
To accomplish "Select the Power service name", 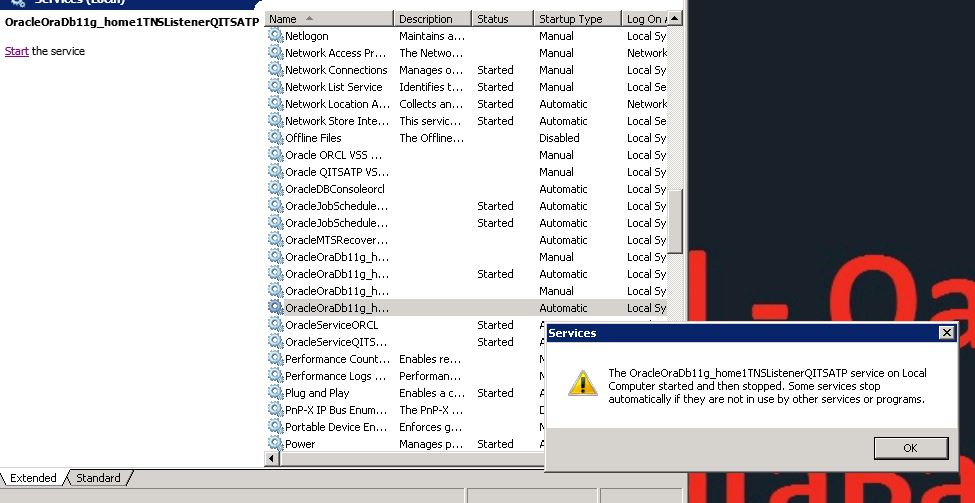I will click(300, 444).
